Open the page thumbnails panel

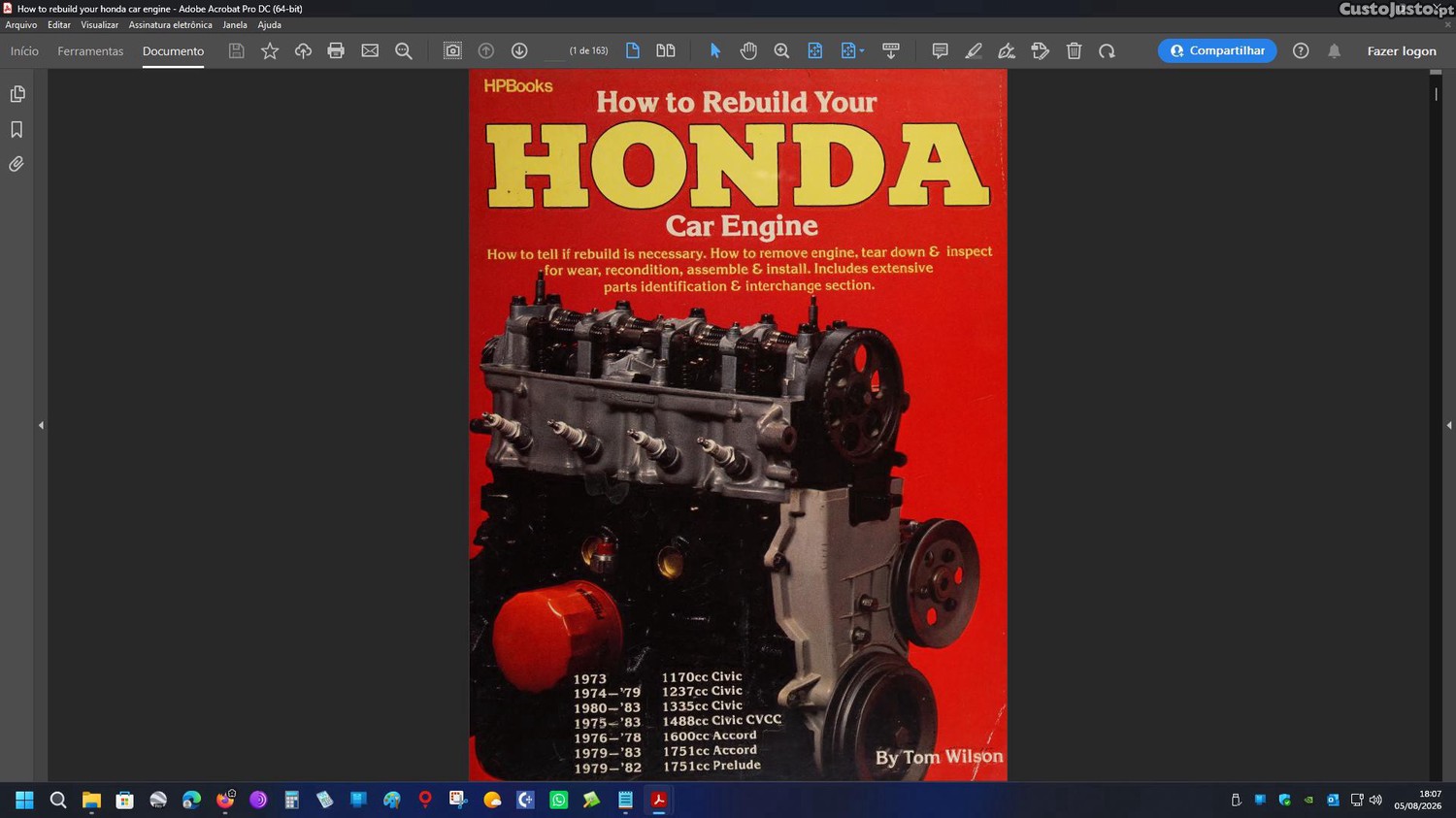pyautogui.click(x=17, y=94)
